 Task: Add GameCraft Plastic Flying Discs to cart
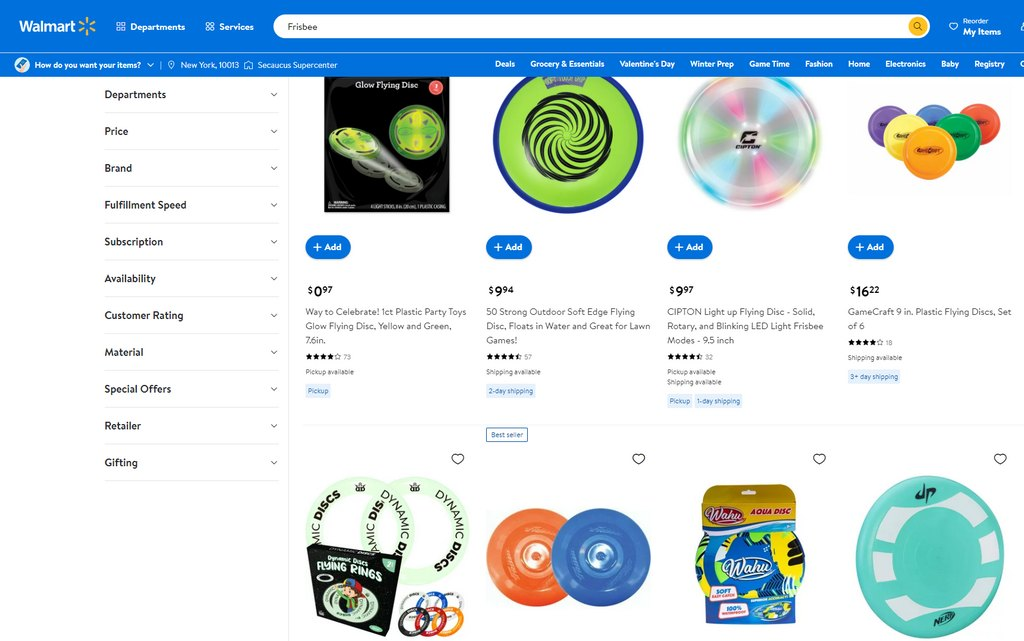coord(871,247)
